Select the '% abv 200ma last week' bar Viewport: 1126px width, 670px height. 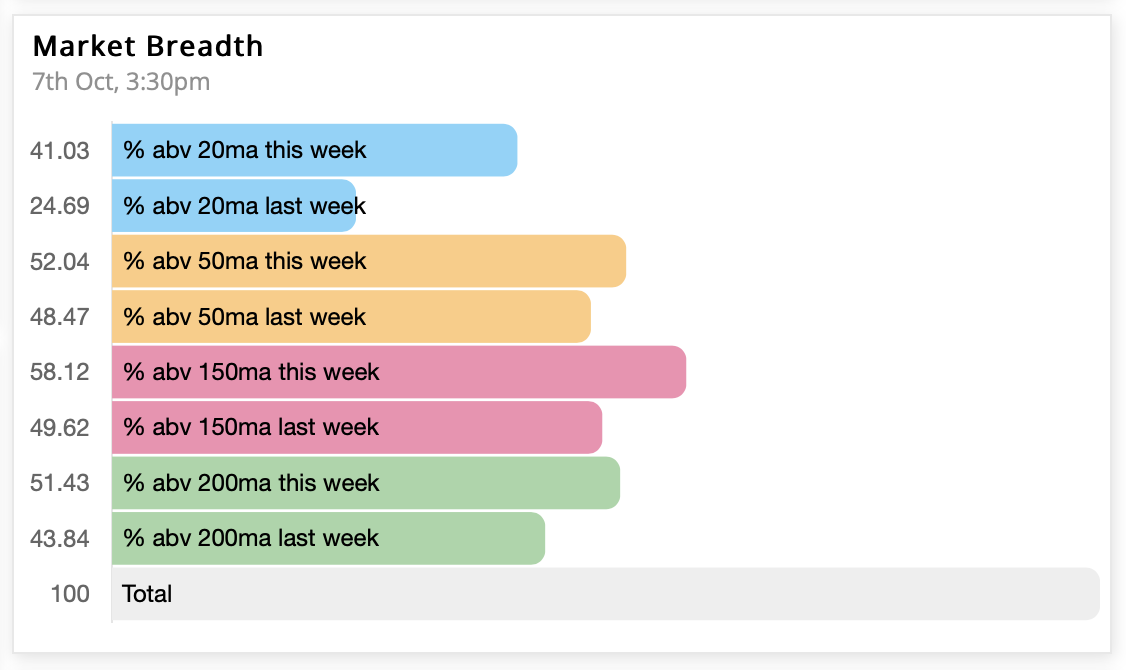[328, 538]
